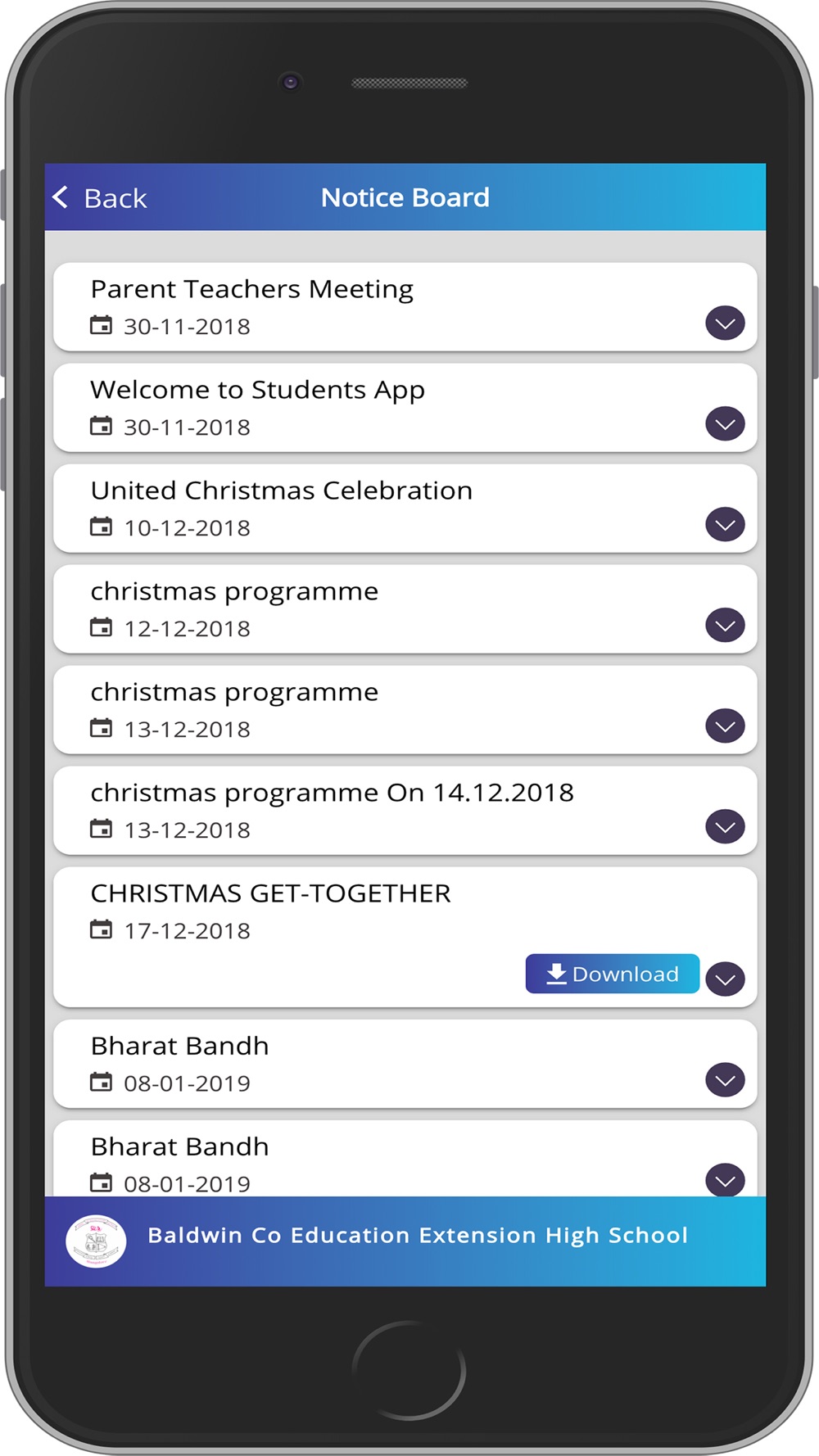819x1456 pixels.
Task: Expand the Welcome to Students App notice
Action: click(x=725, y=424)
